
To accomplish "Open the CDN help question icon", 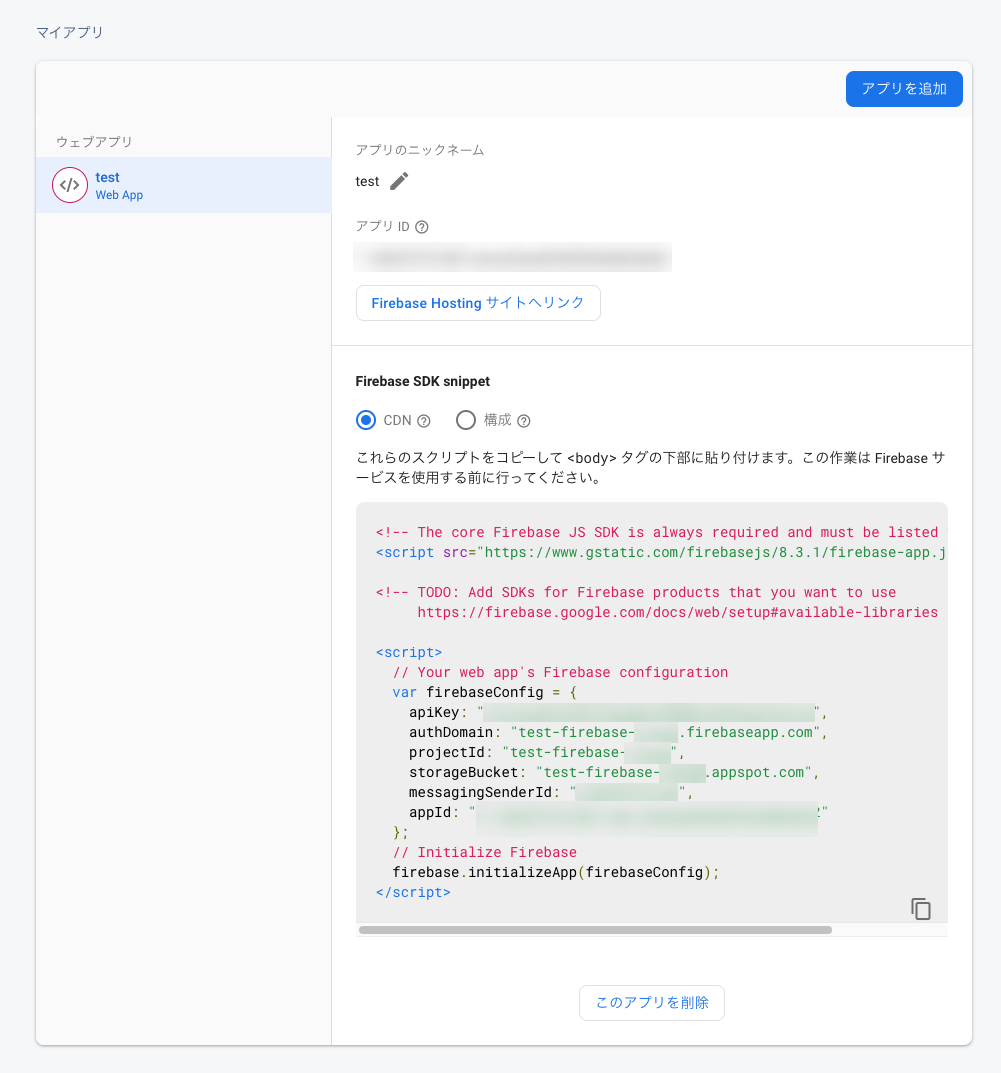I will pos(424,421).
